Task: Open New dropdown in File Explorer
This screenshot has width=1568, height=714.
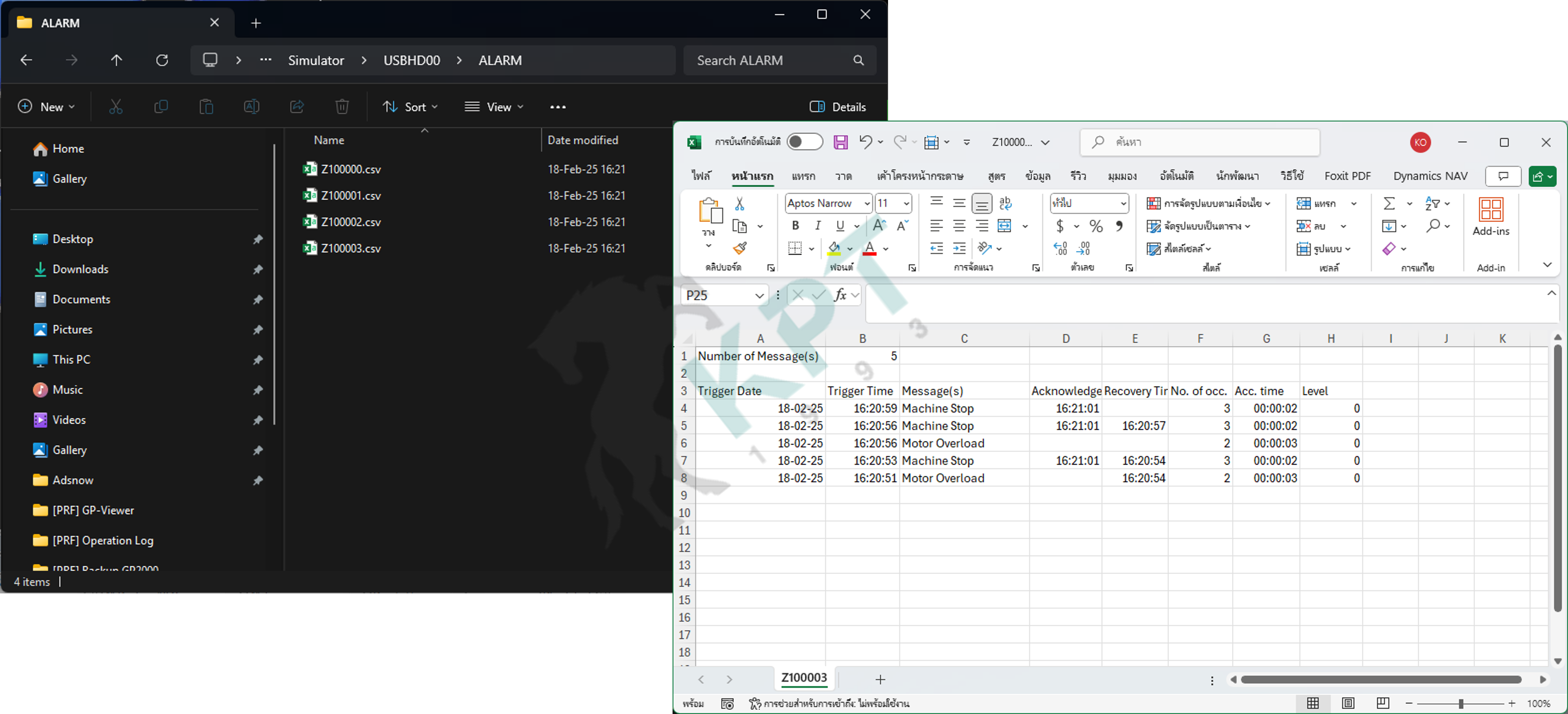Action: (x=47, y=107)
